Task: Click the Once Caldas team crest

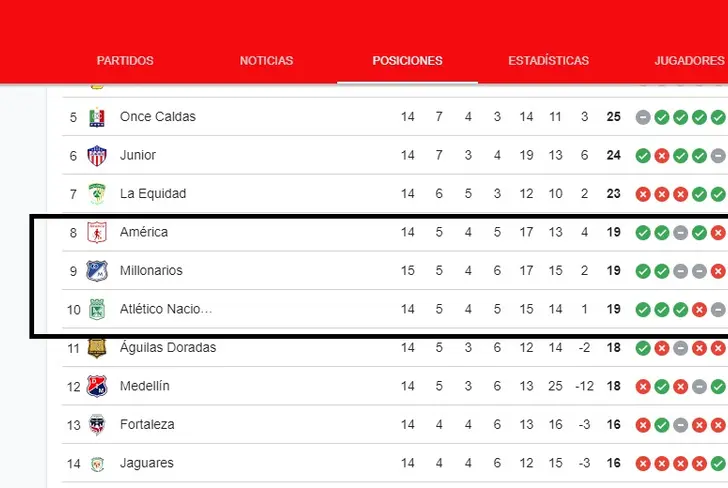Action: click(97, 117)
